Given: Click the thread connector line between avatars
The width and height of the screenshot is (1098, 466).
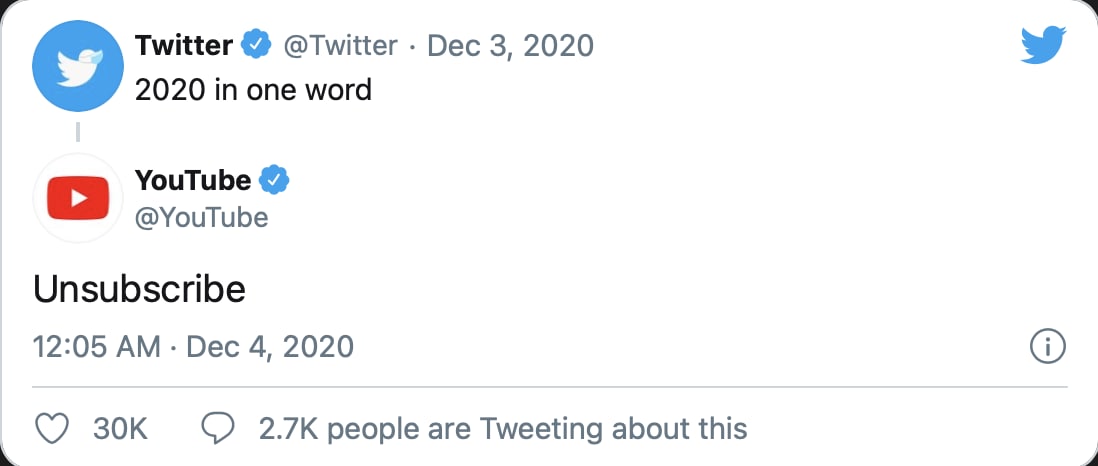Looking at the screenshot, I should pos(78,133).
